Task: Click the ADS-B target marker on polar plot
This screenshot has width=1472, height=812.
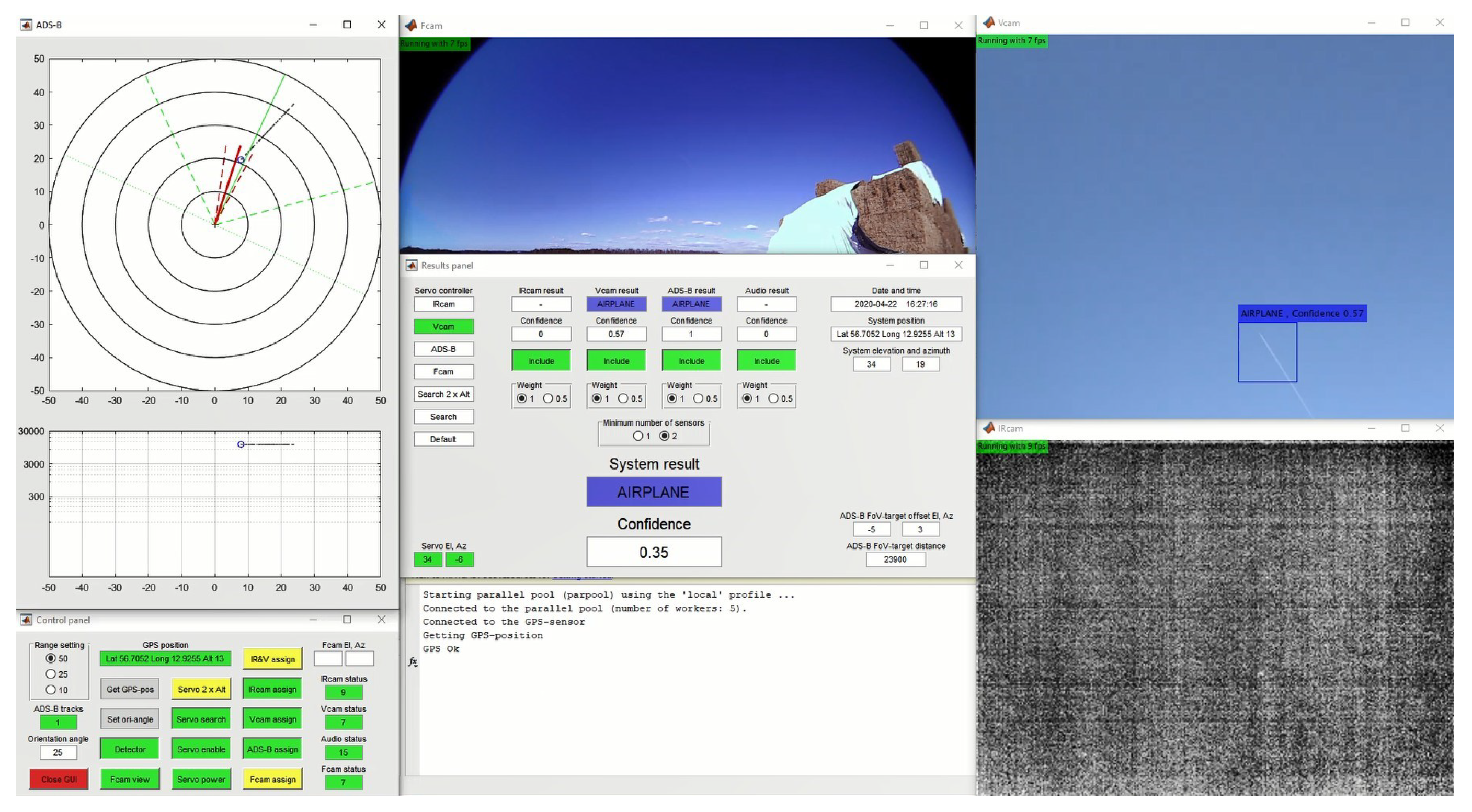Action: point(241,159)
